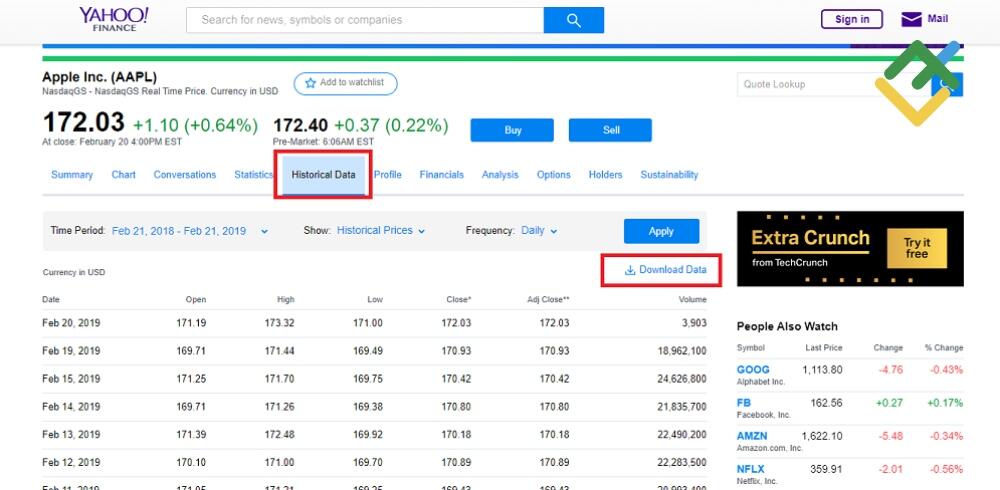Click the Sign in button
The height and width of the screenshot is (490, 1000).
tap(851, 19)
